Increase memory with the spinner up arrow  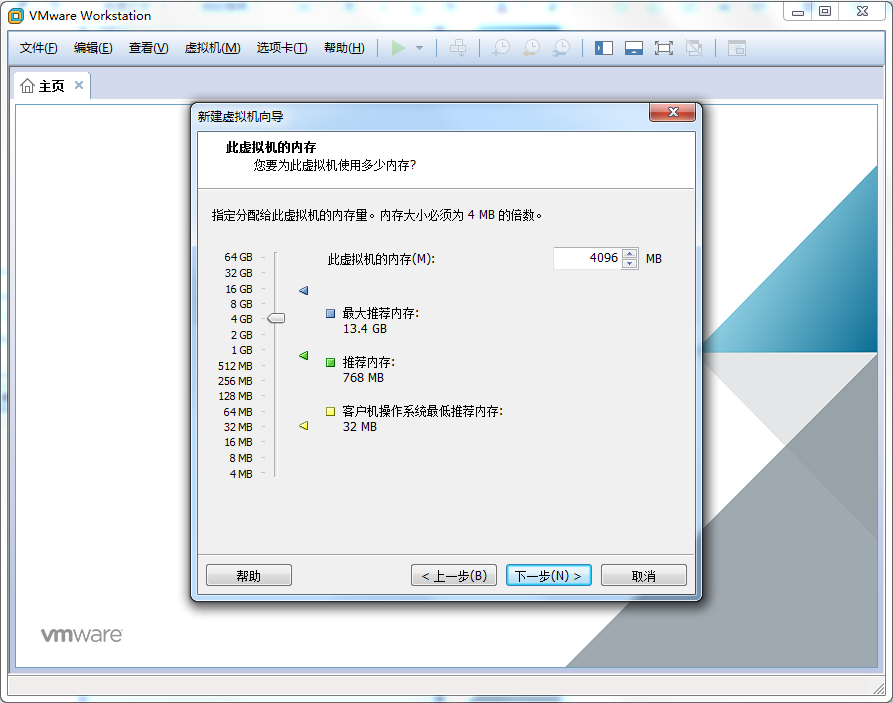[630, 253]
